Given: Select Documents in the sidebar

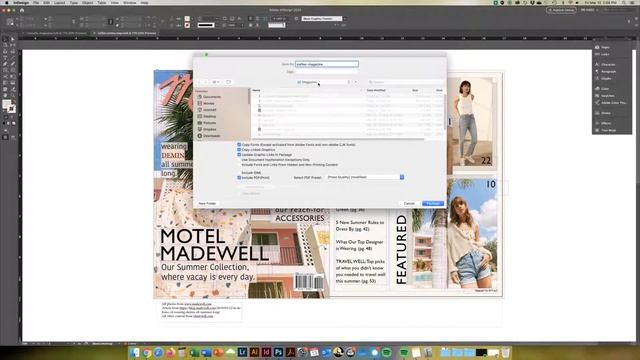Looking at the screenshot, I should point(209,97).
